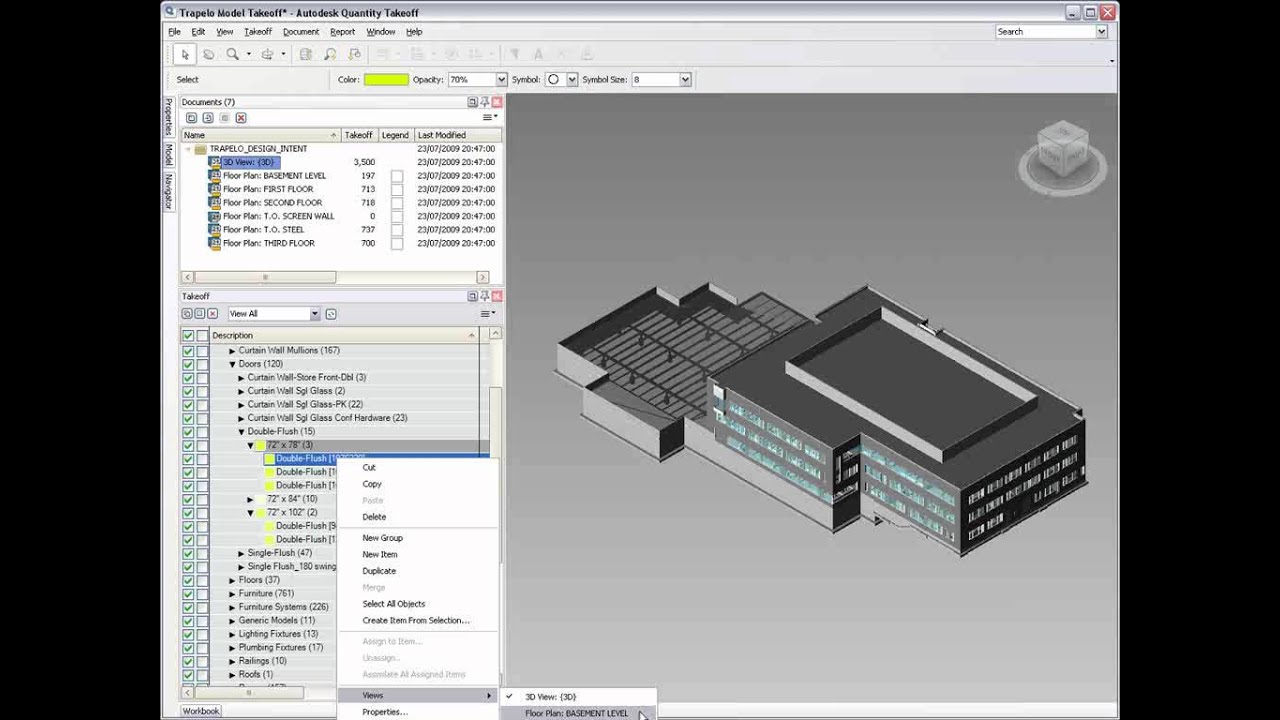Viewport: 1280px width, 720px height.
Task: Click TRAPELO_DESIGN_INTENT folder icon
Action: (200, 149)
